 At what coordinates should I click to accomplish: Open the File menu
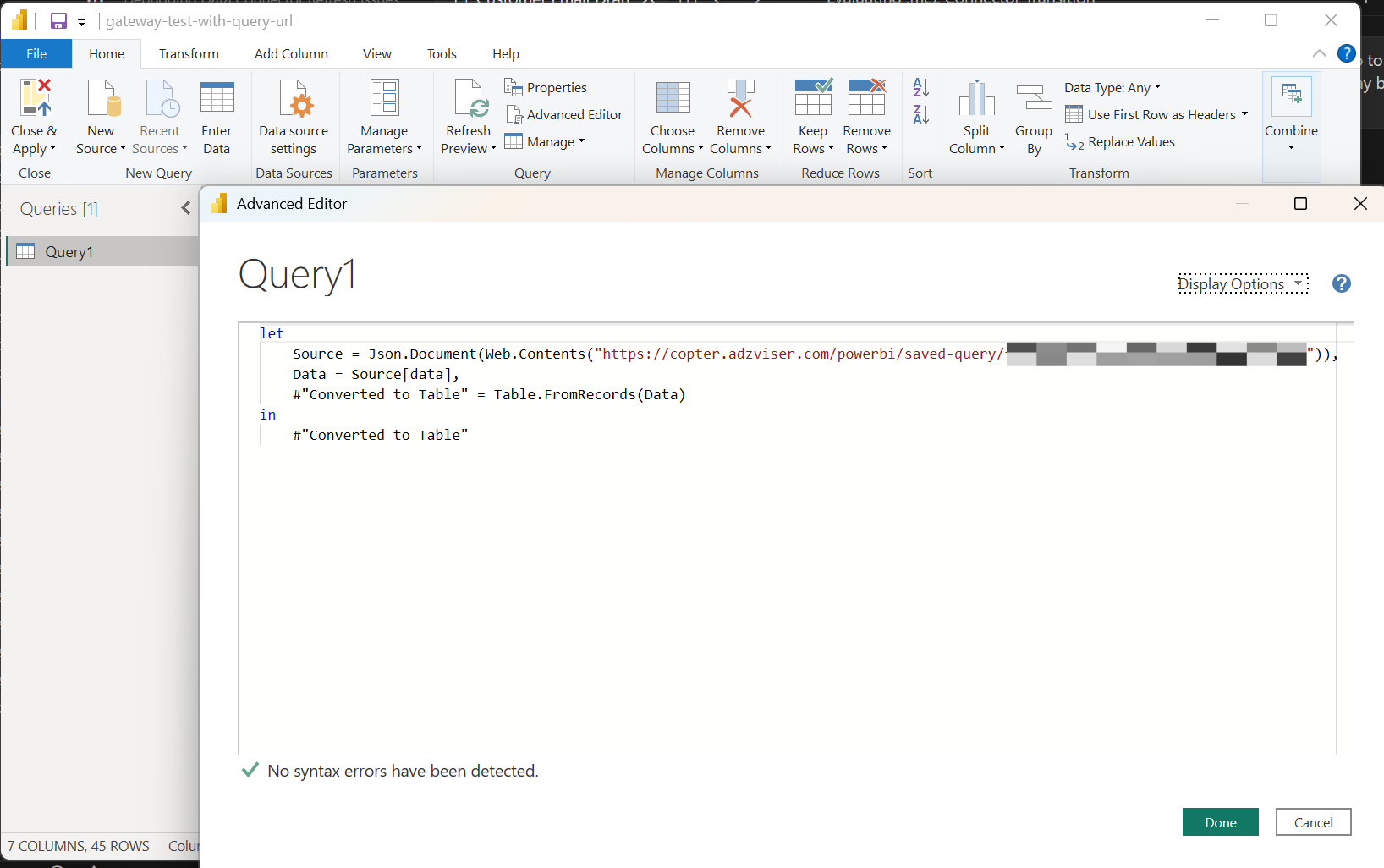(x=36, y=53)
